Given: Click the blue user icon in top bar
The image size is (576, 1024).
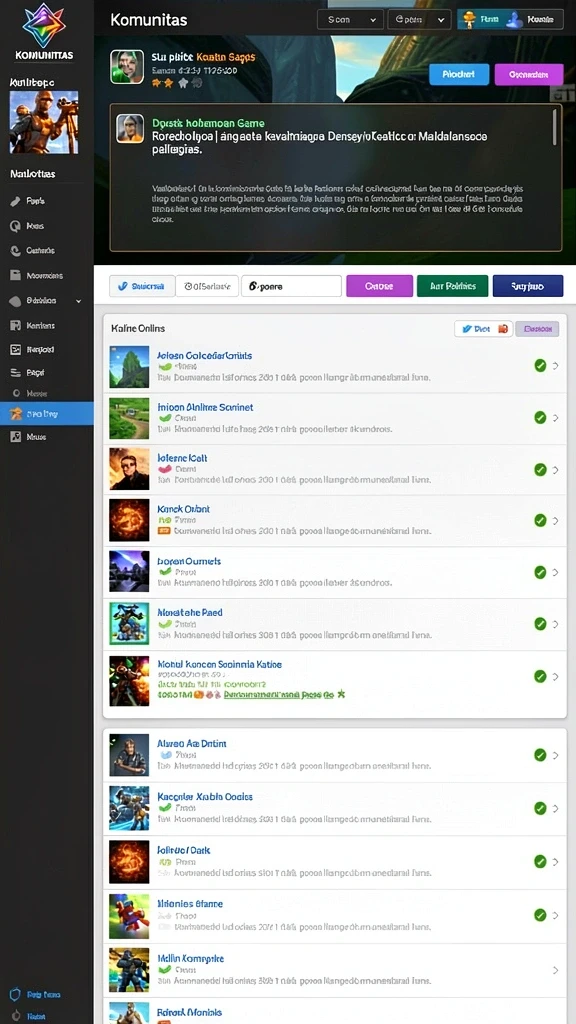Looking at the screenshot, I should [x=515, y=20].
